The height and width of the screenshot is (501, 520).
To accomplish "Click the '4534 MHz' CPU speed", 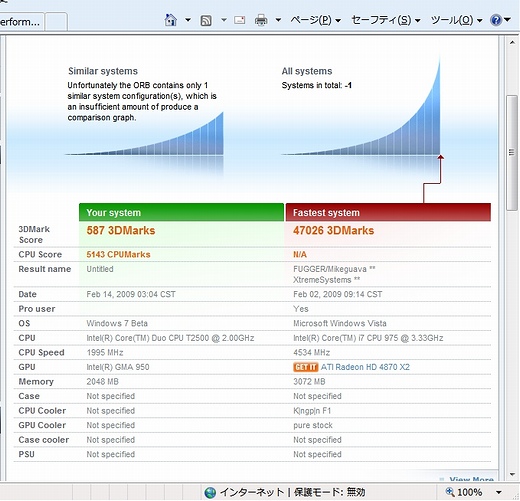I will click(x=311, y=353).
